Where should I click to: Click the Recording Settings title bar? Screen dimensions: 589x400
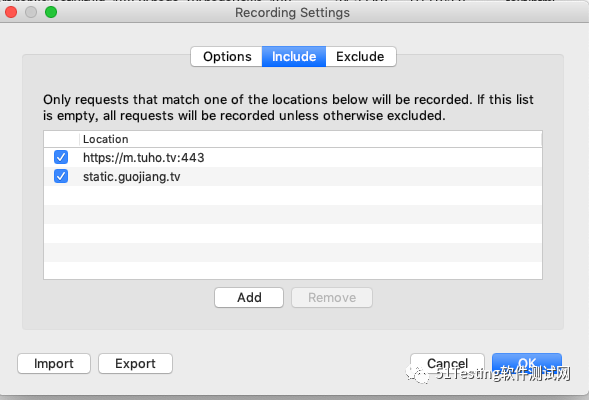tap(293, 12)
